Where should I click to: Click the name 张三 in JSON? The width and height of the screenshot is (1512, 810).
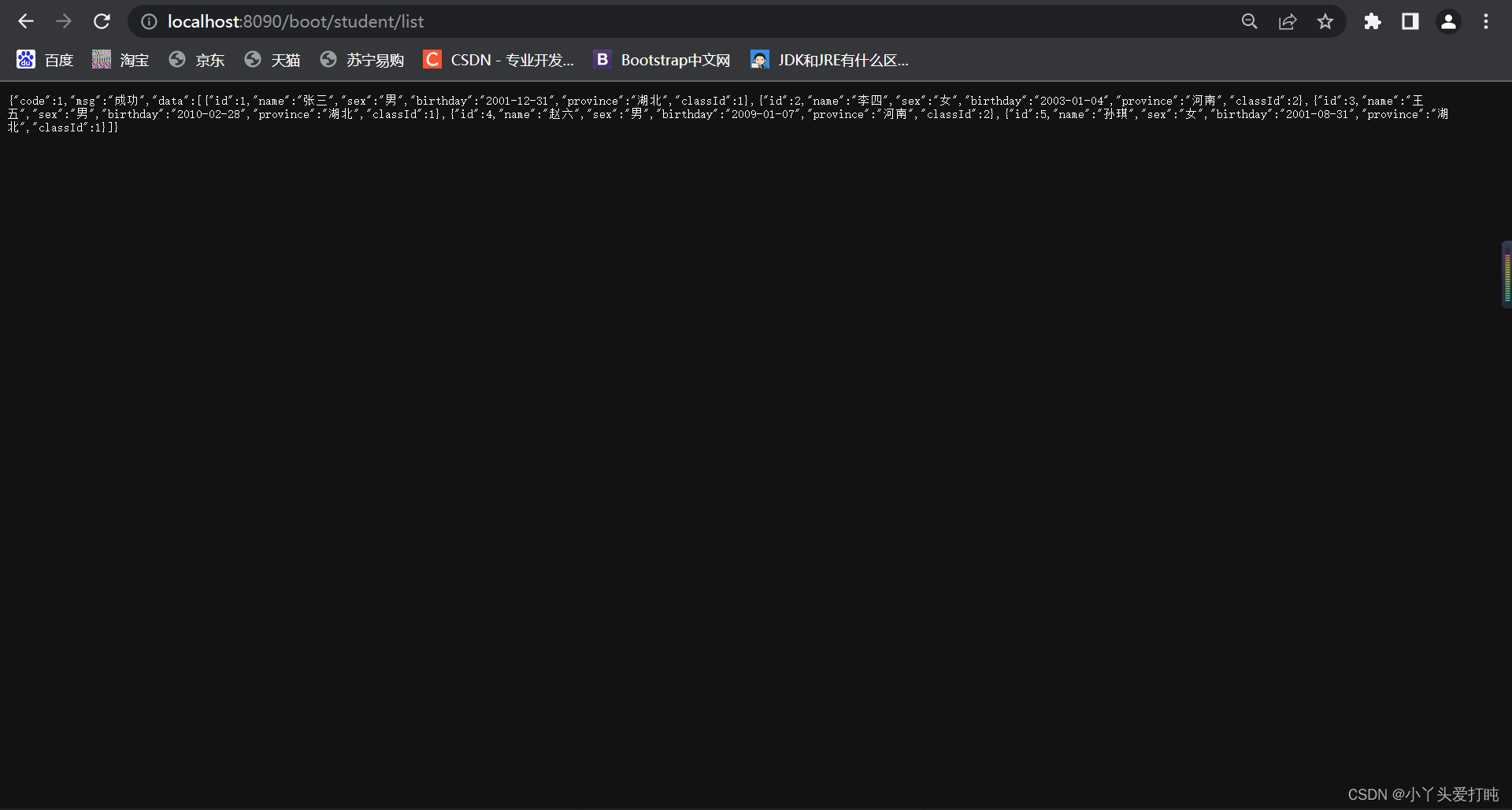pyautogui.click(x=315, y=101)
